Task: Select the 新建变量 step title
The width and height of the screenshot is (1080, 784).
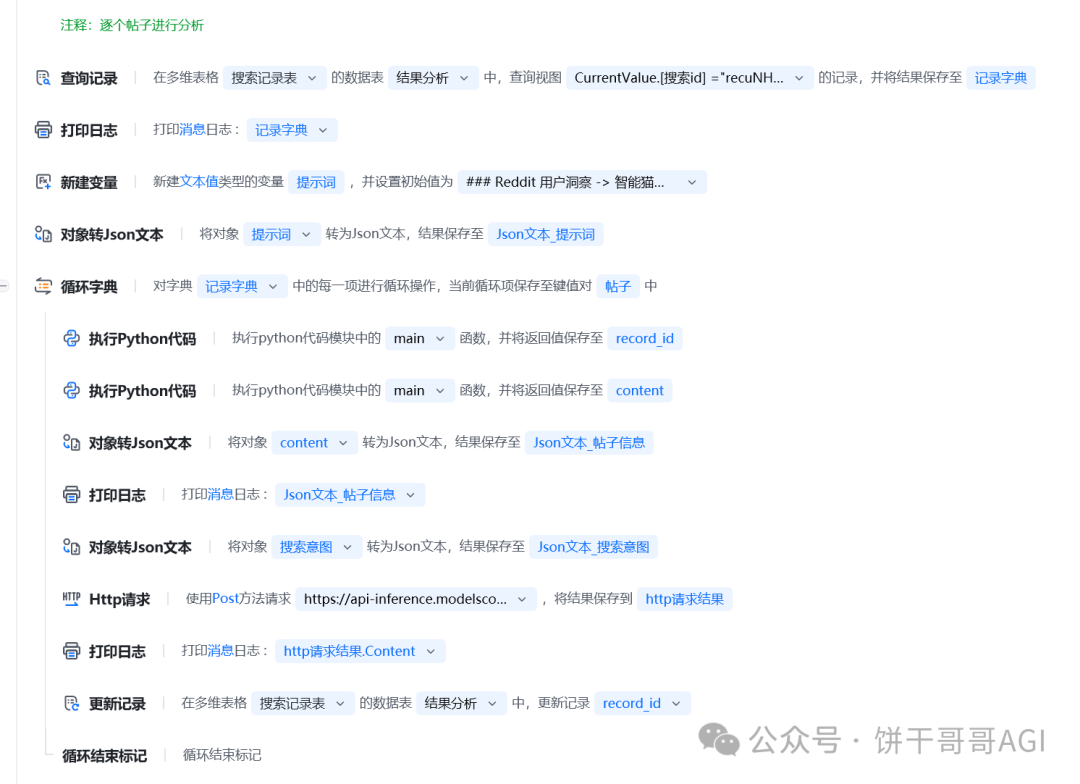Action: (x=89, y=183)
